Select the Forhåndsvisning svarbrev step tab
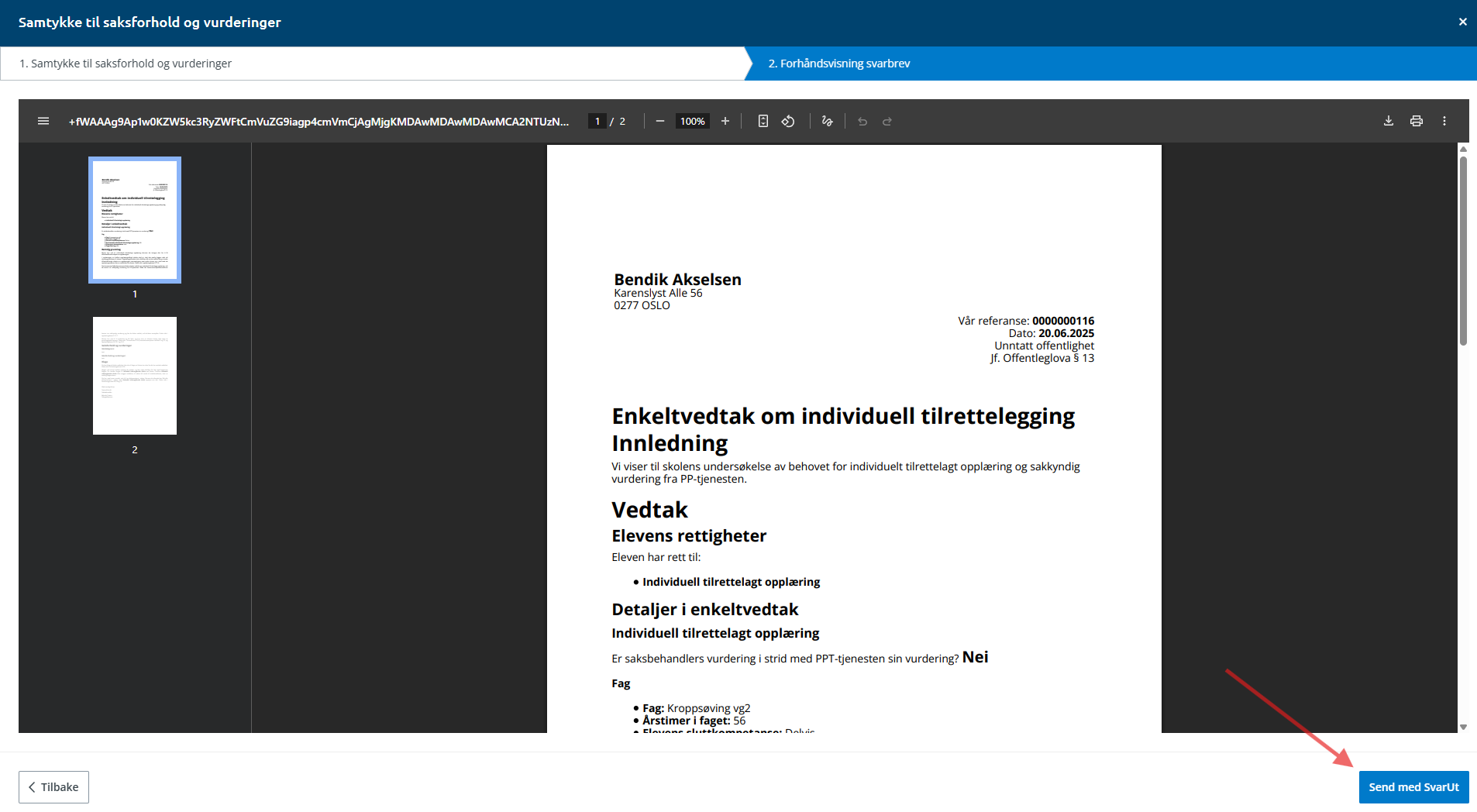 point(1110,64)
